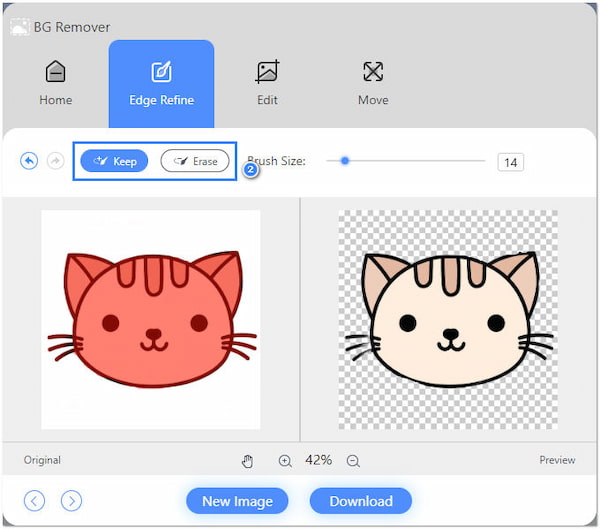Click the redo arrow icon

click(55, 161)
